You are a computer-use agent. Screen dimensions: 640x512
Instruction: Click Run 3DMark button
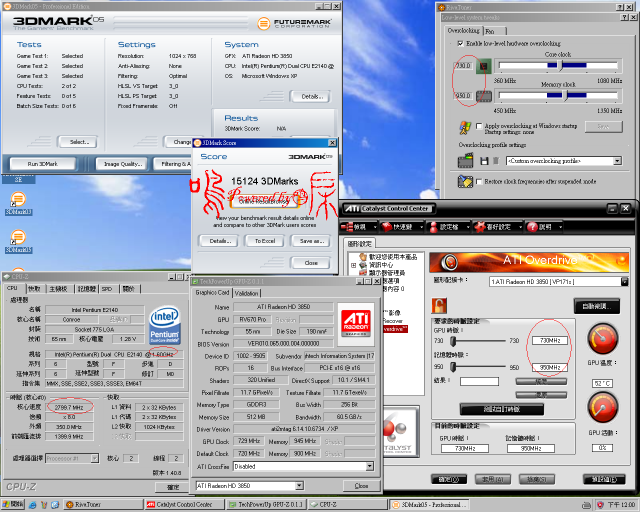tap(42, 164)
